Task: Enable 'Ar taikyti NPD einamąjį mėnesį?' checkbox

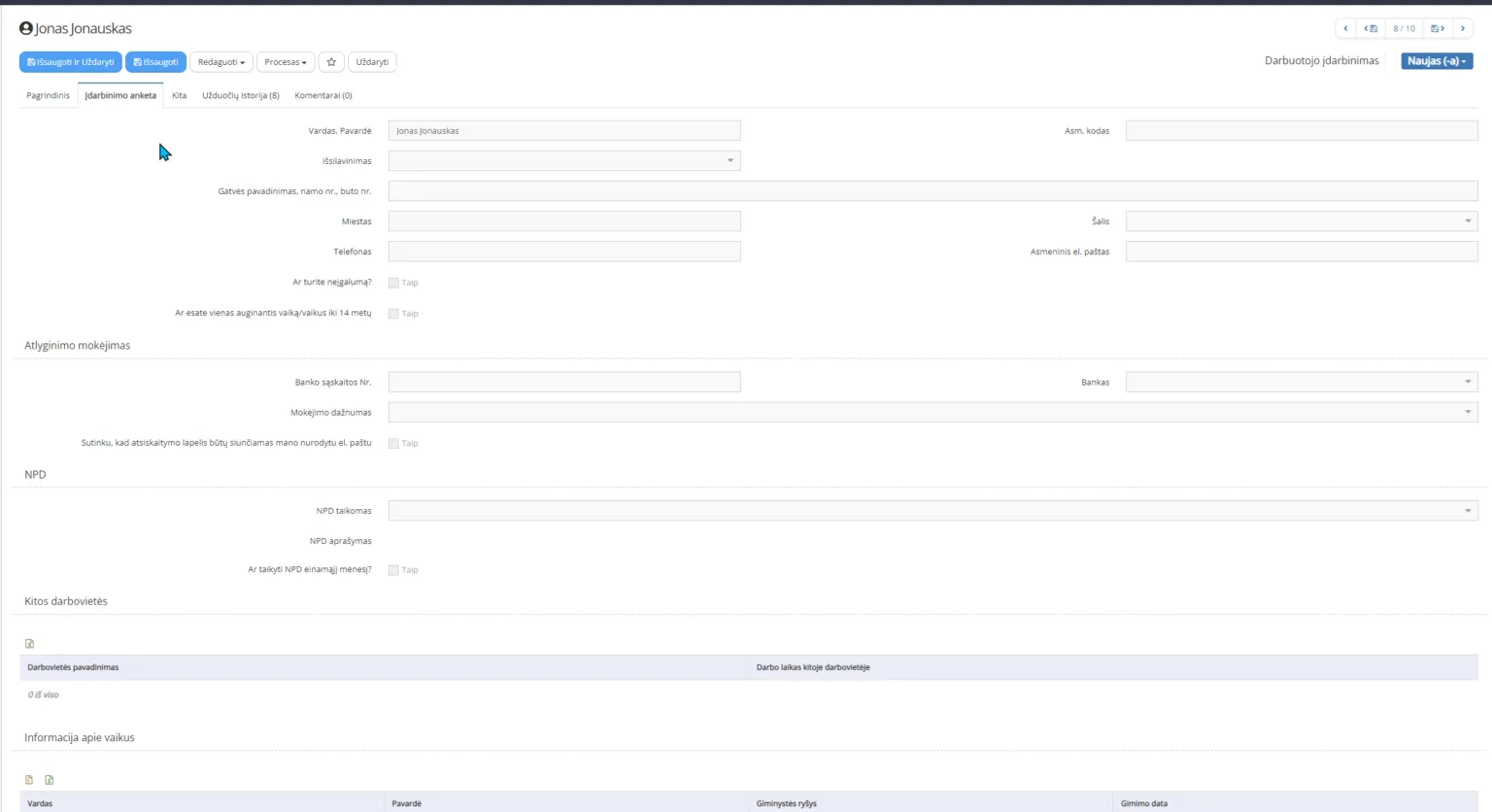Action: 393,570
